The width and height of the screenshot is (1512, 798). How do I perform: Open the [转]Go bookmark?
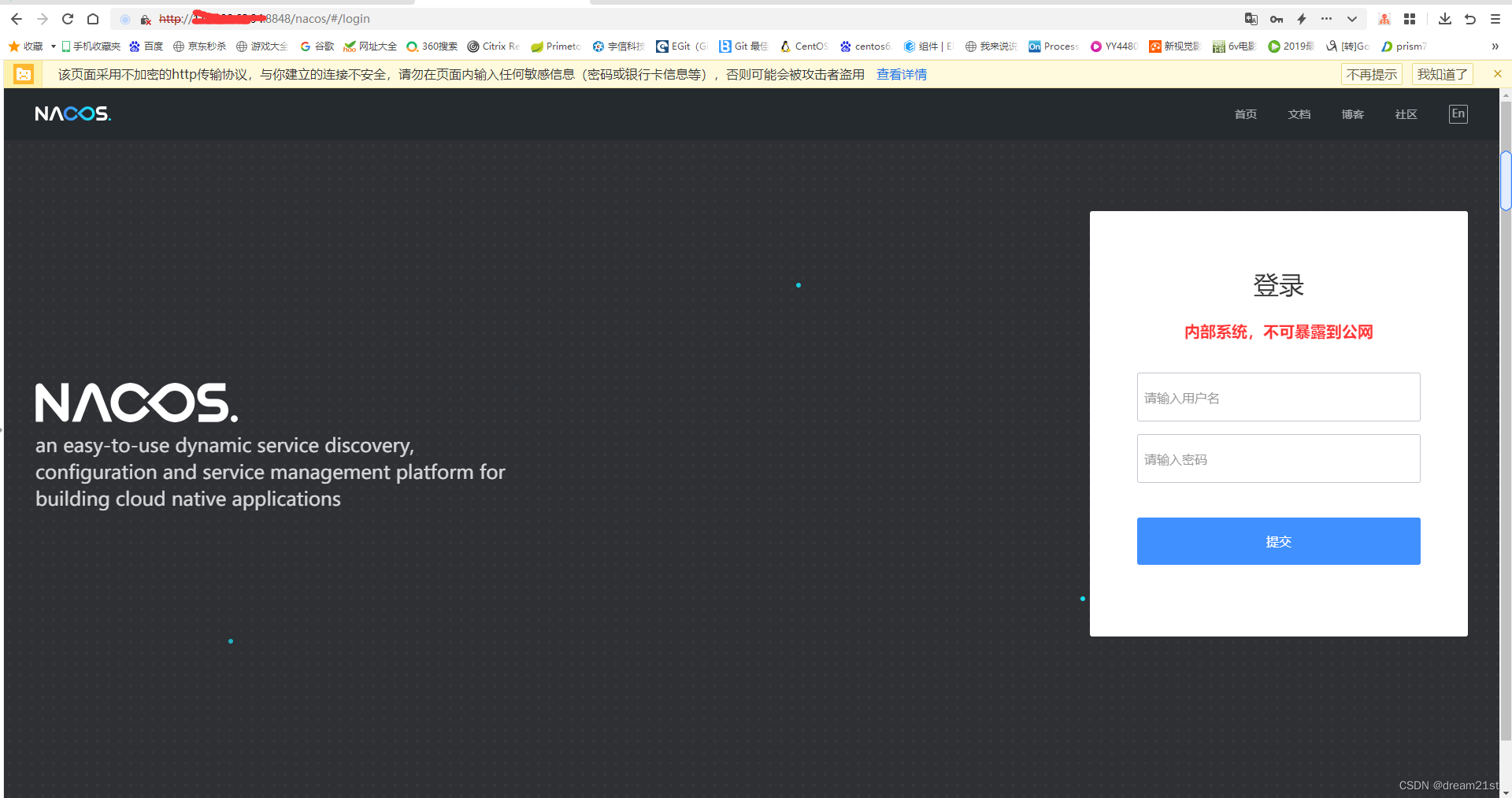(1348, 46)
